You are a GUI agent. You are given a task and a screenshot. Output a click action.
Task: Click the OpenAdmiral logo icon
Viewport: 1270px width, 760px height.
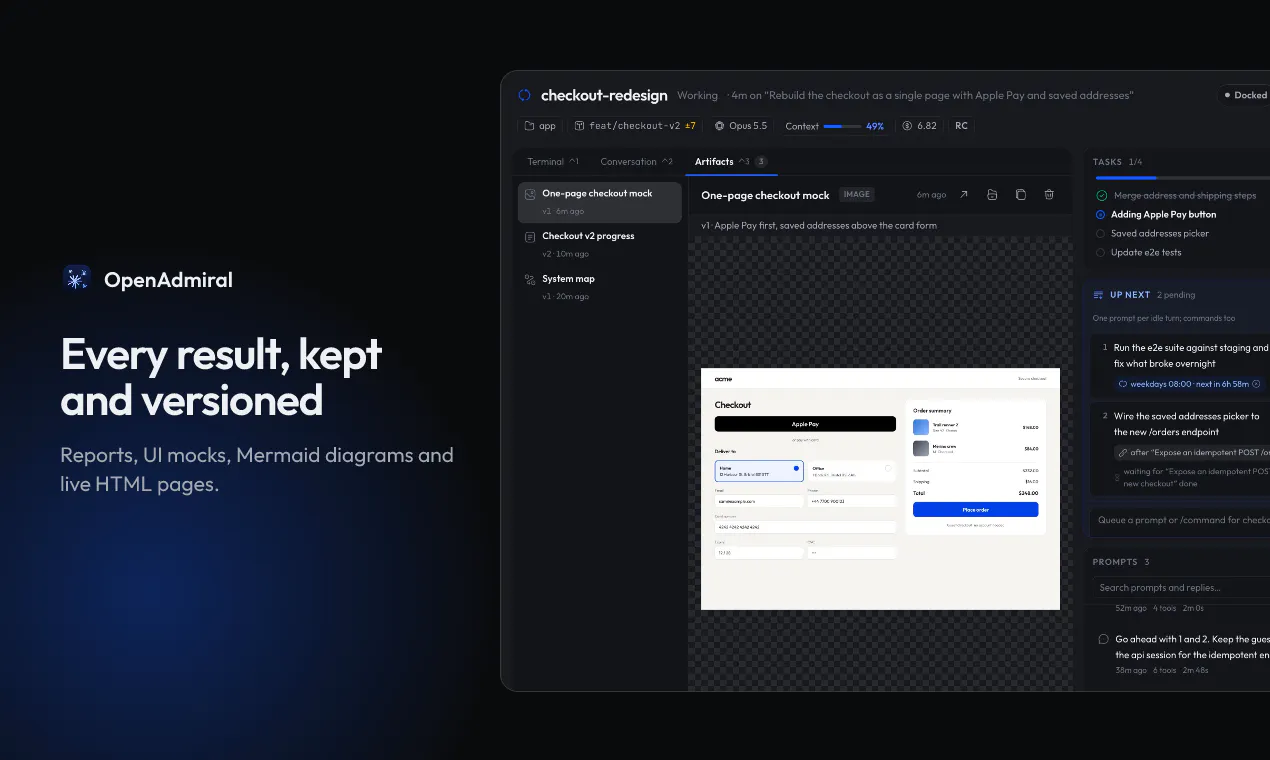[x=77, y=279]
